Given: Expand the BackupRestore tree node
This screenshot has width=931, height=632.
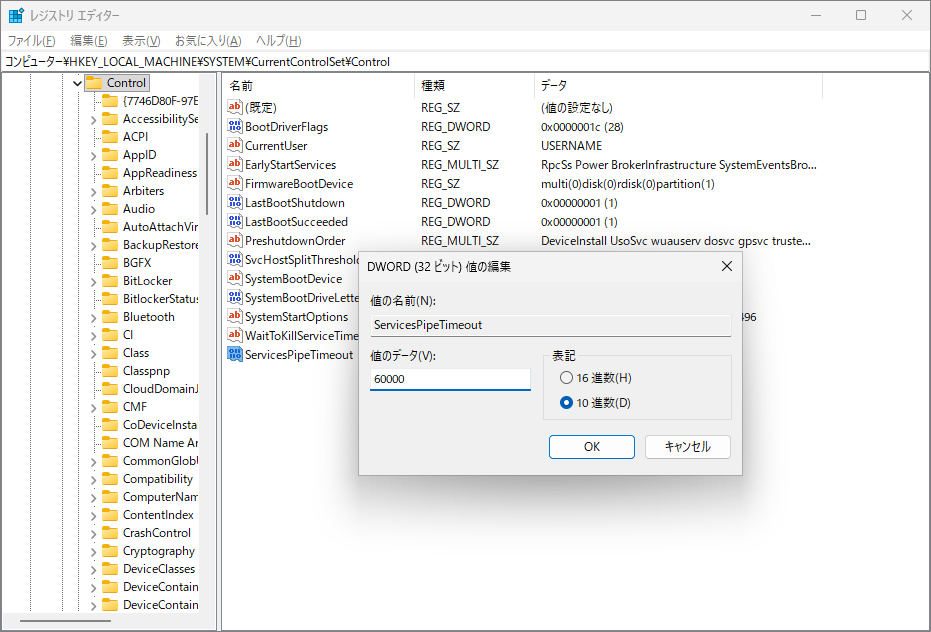Looking at the screenshot, I should [x=93, y=246].
